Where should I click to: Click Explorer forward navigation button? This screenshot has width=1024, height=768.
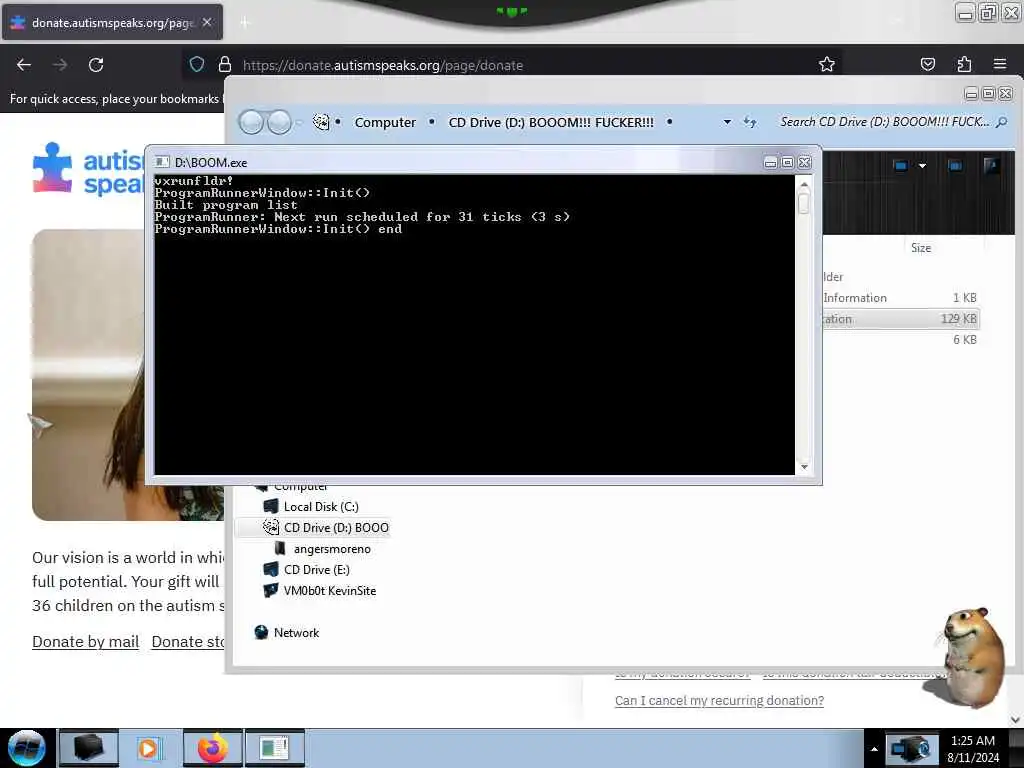280,122
